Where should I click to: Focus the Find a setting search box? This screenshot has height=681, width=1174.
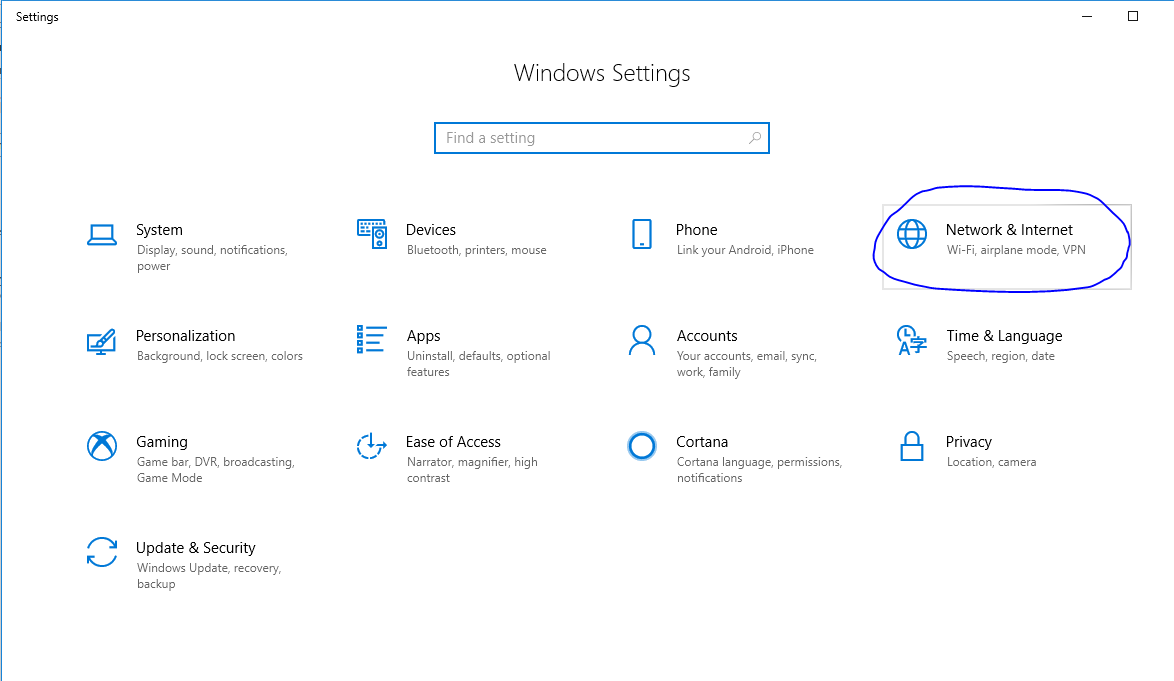click(602, 138)
